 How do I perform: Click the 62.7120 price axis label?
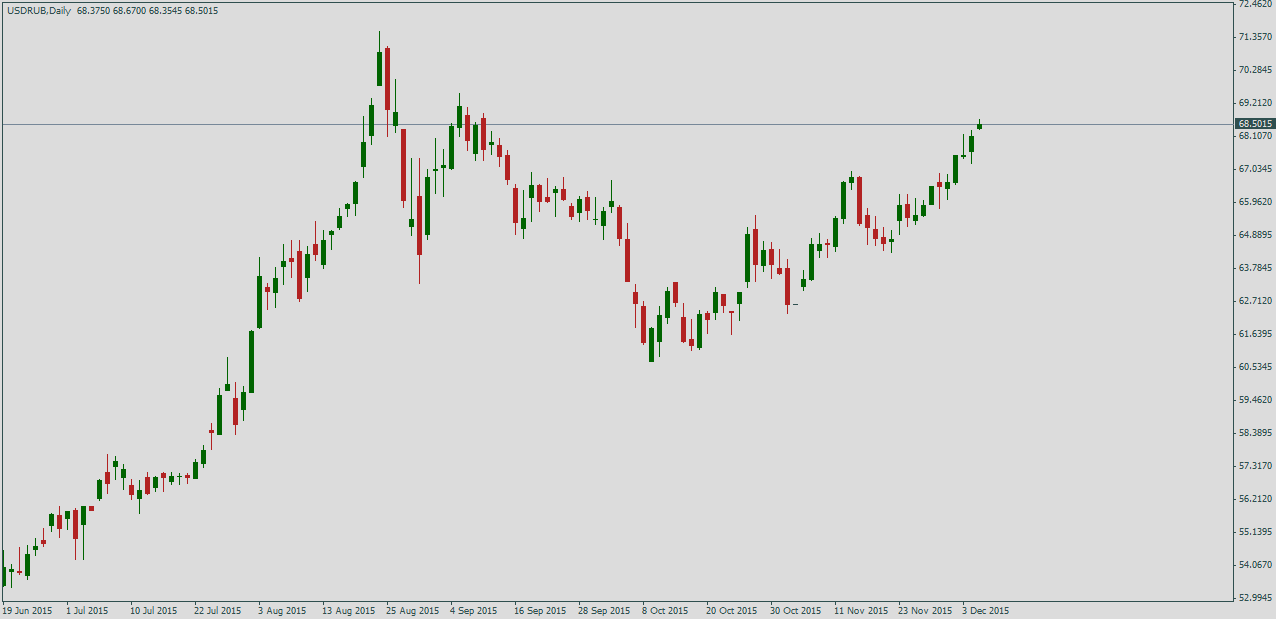tap(1254, 301)
